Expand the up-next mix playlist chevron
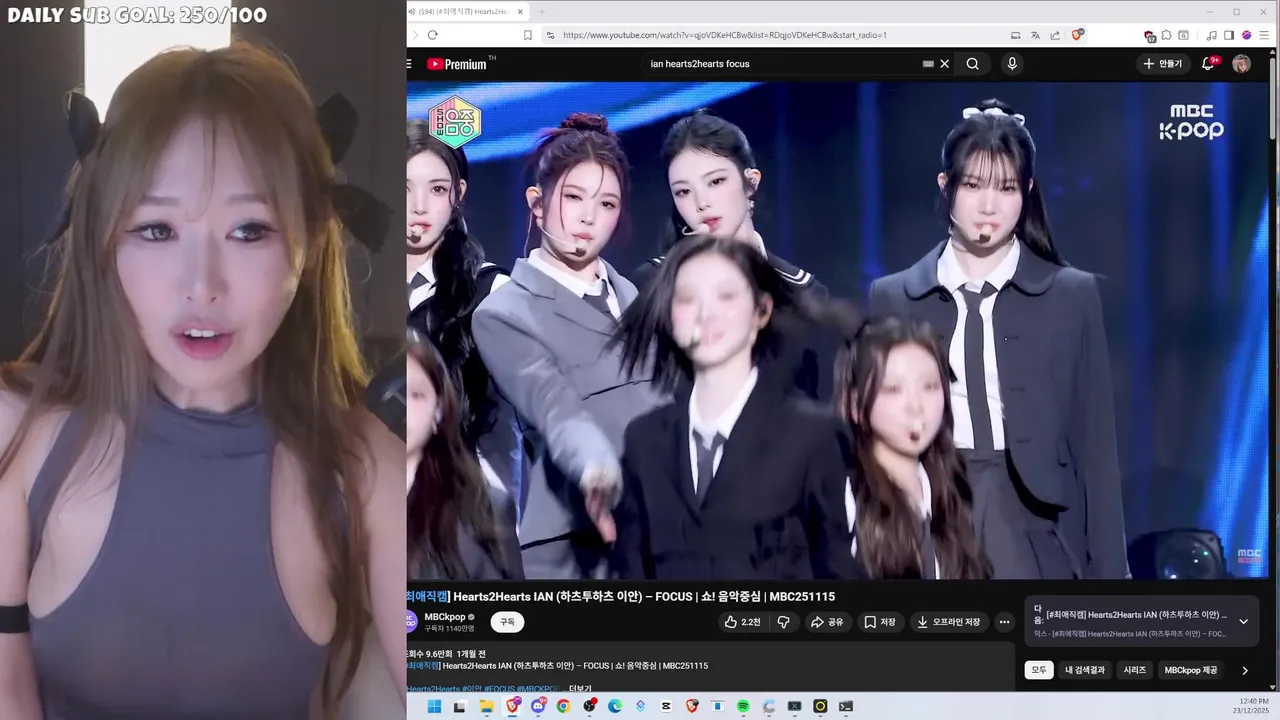Screen dimensions: 1280x720 1243,621
